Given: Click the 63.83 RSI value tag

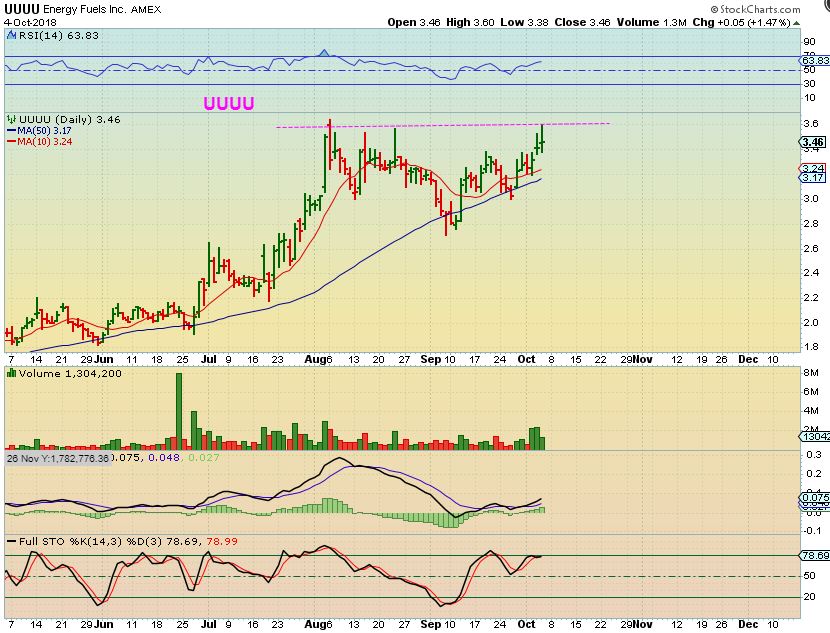Looking at the screenshot, I should coord(815,61).
